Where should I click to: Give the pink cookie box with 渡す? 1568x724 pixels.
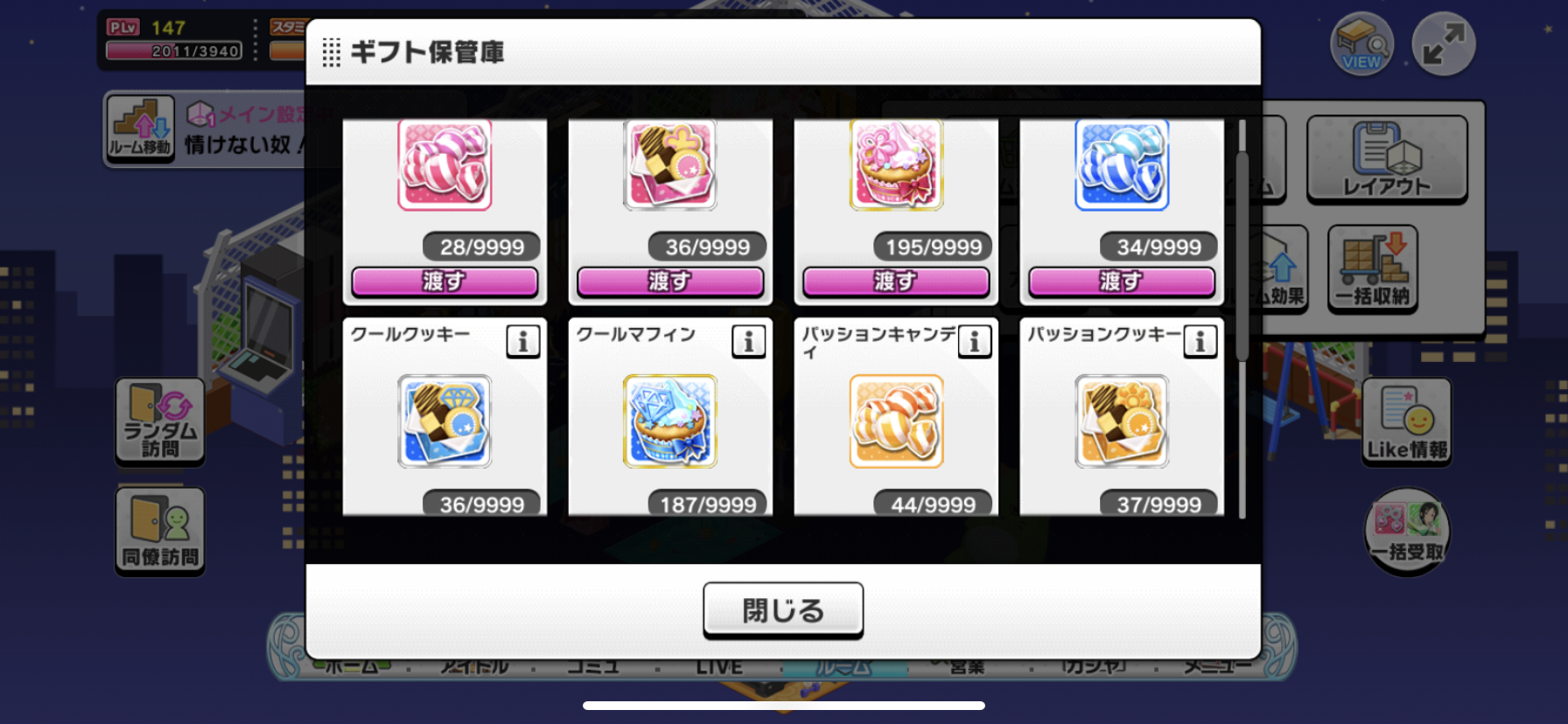670,282
